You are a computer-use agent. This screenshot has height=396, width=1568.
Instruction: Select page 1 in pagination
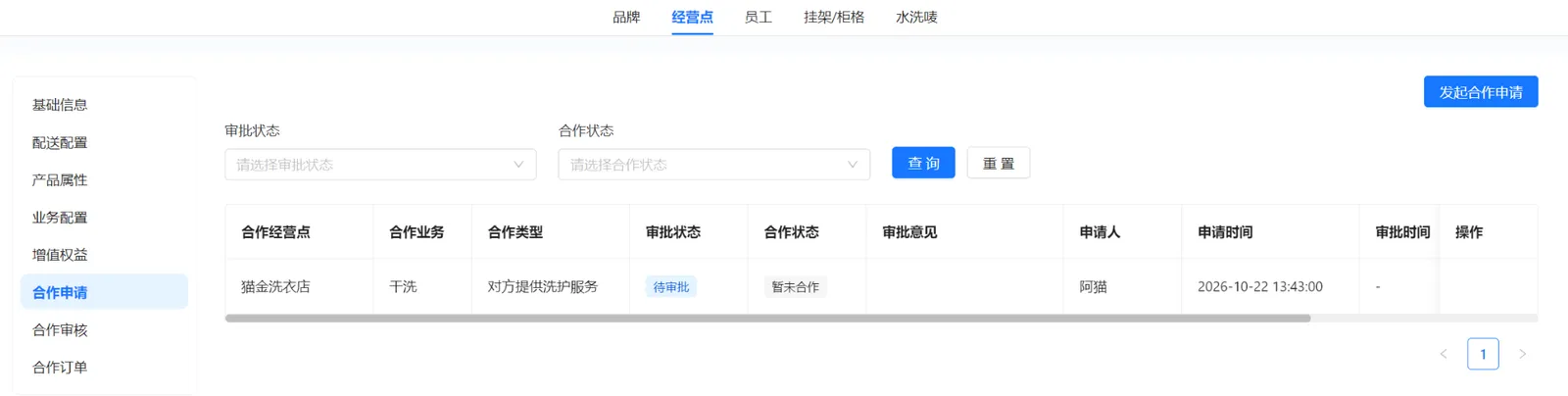point(1483,354)
